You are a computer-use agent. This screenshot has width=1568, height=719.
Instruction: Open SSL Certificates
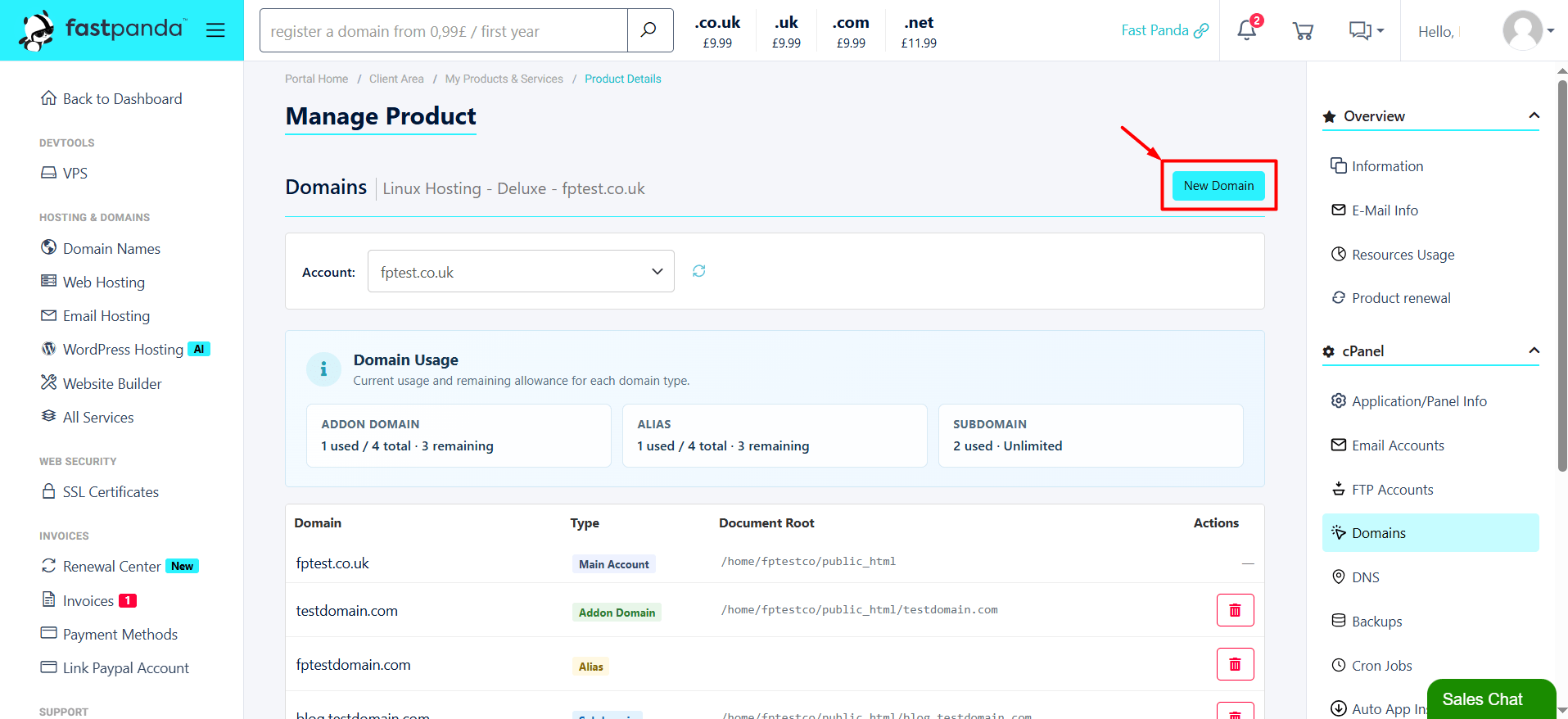[x=100, y=491]
